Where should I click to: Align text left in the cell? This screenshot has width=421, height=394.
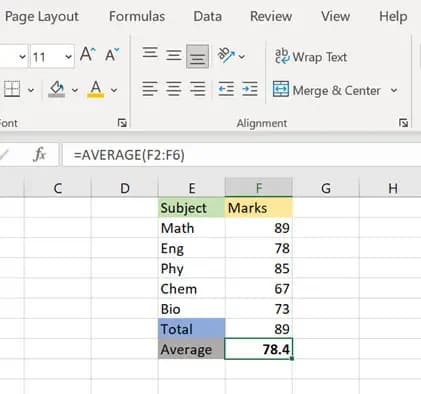pos(150,89)
